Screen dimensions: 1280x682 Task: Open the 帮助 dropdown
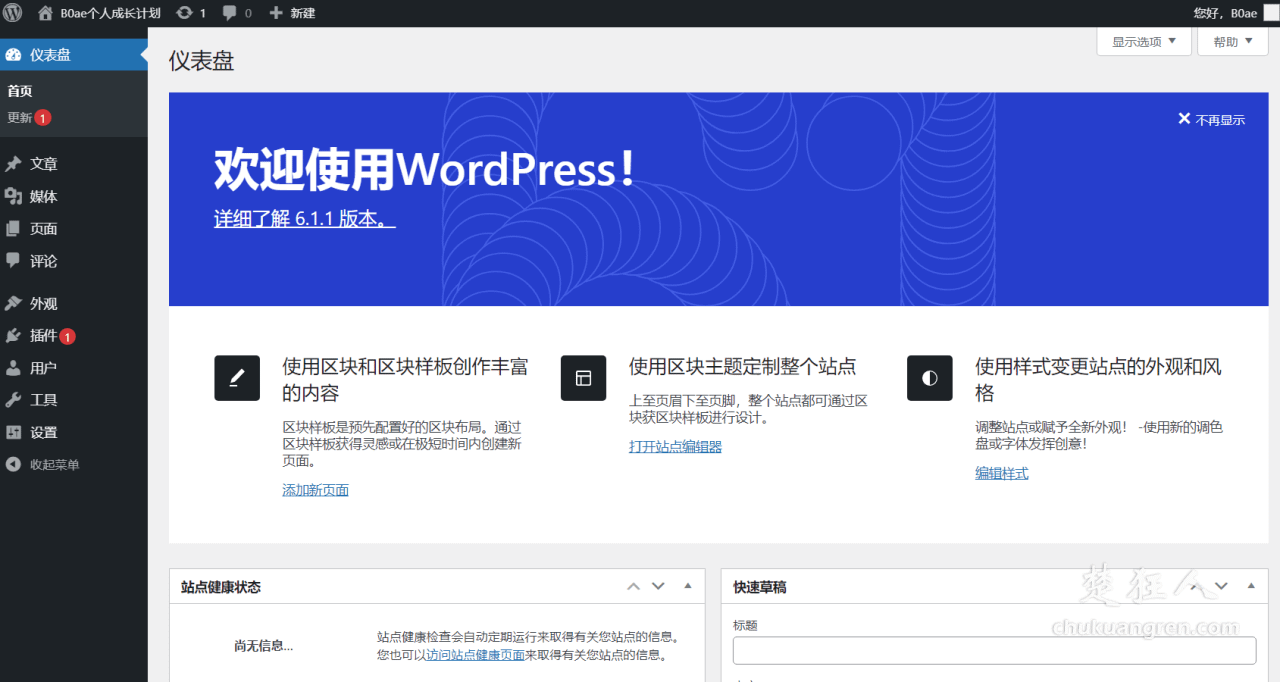[1232, 41]
